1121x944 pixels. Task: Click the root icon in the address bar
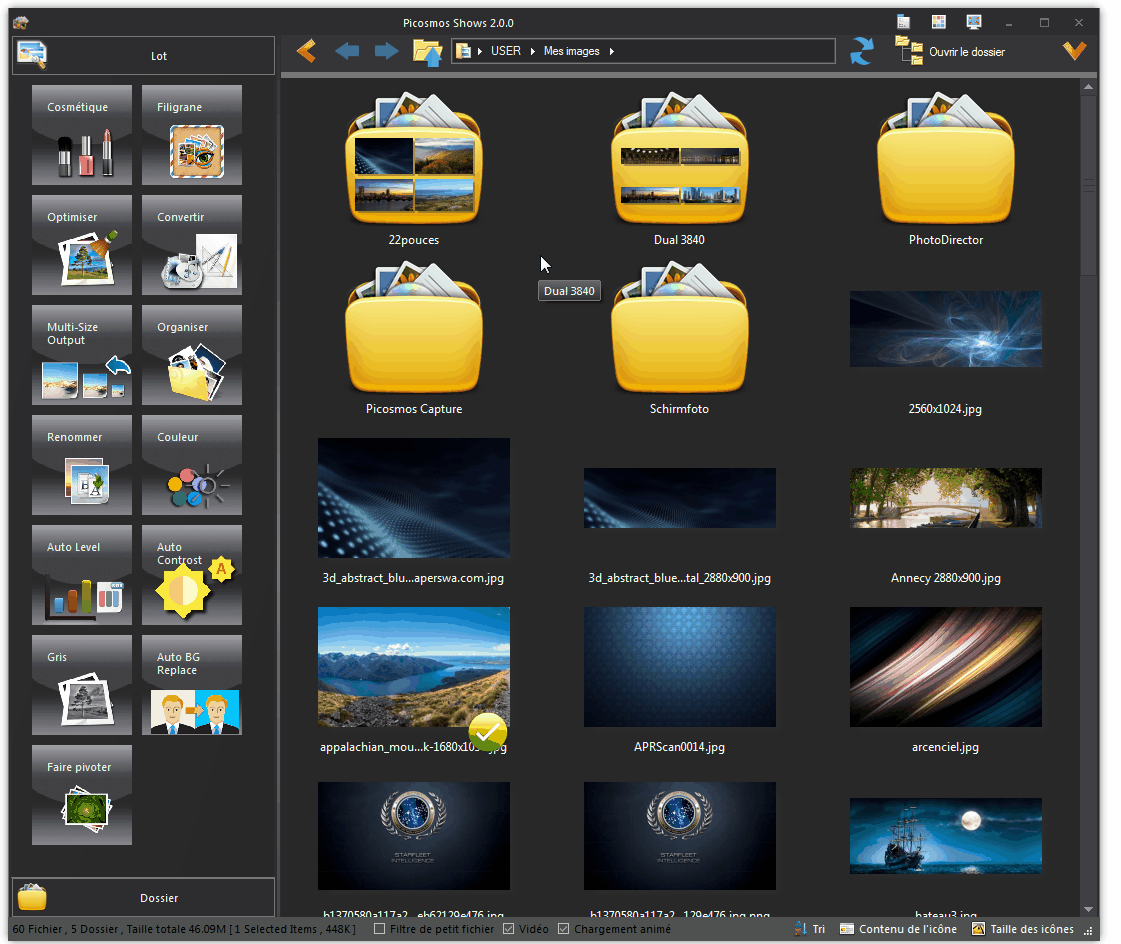463,51
